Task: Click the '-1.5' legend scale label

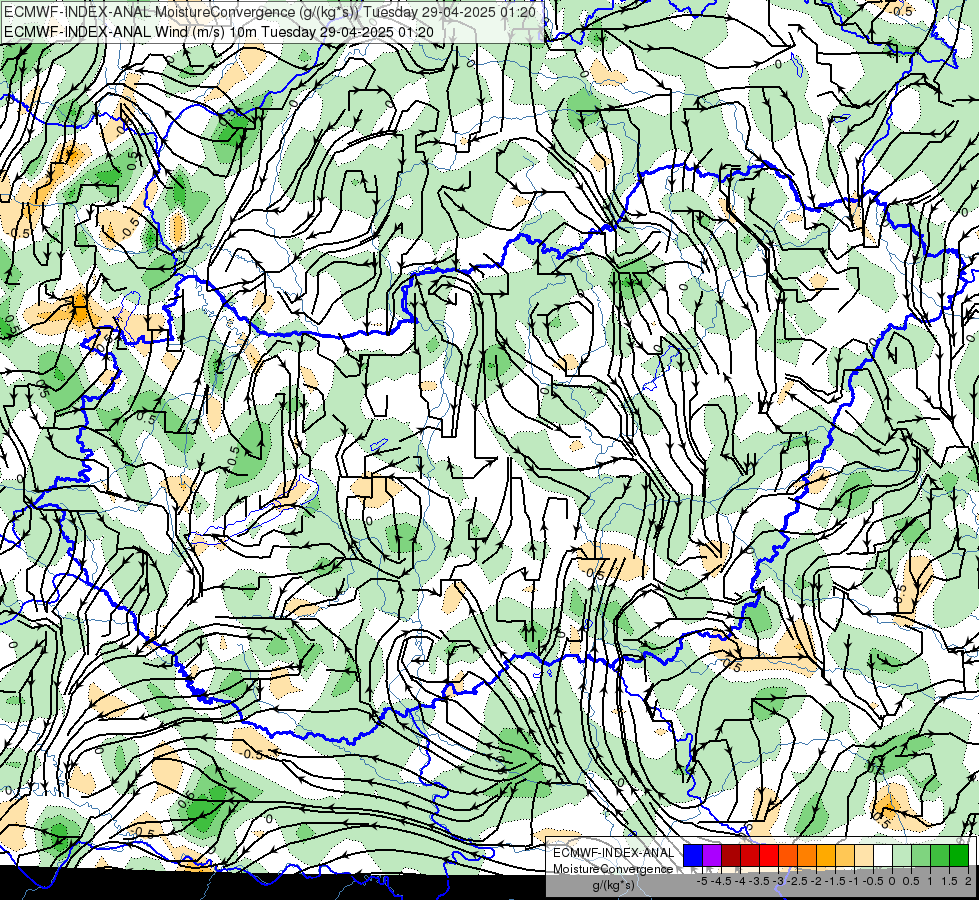Action: (x=835, y=881)
